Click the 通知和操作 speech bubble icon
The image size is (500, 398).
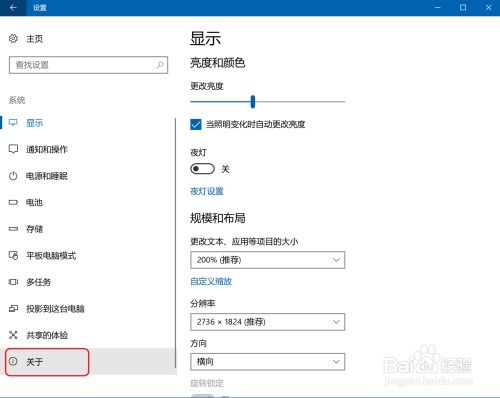point(13,149)
